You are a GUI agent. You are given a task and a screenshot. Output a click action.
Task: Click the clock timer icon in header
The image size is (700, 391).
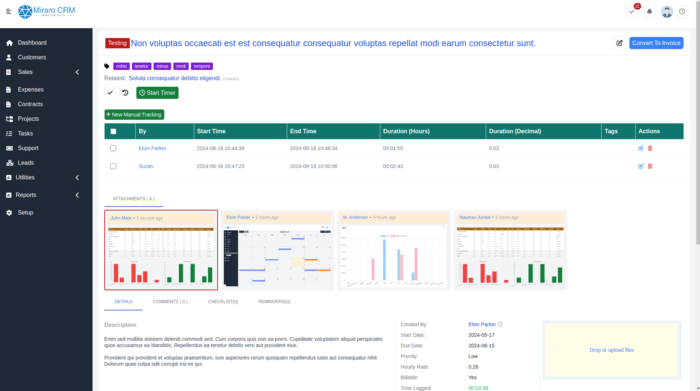tap(682, 12)
